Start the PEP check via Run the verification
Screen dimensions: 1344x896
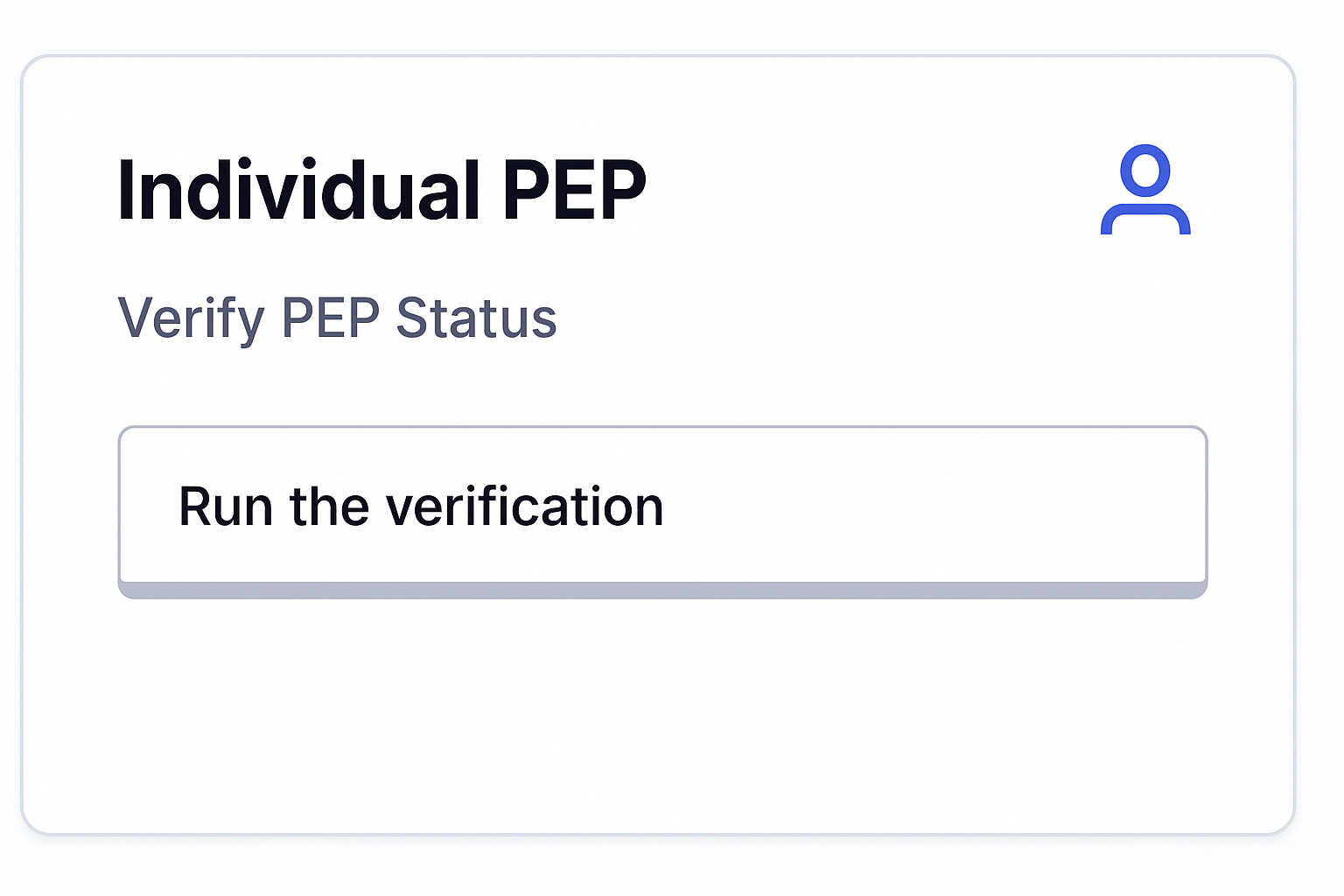tap(662, 507)
